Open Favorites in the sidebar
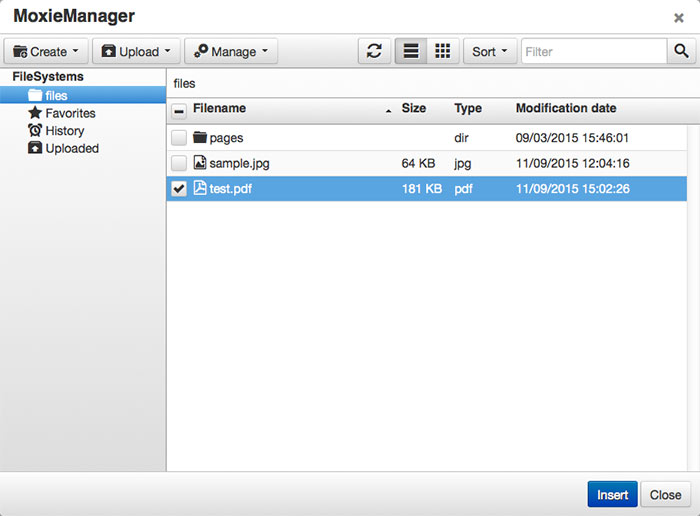 pyautogui.click(x=71, y=113)
